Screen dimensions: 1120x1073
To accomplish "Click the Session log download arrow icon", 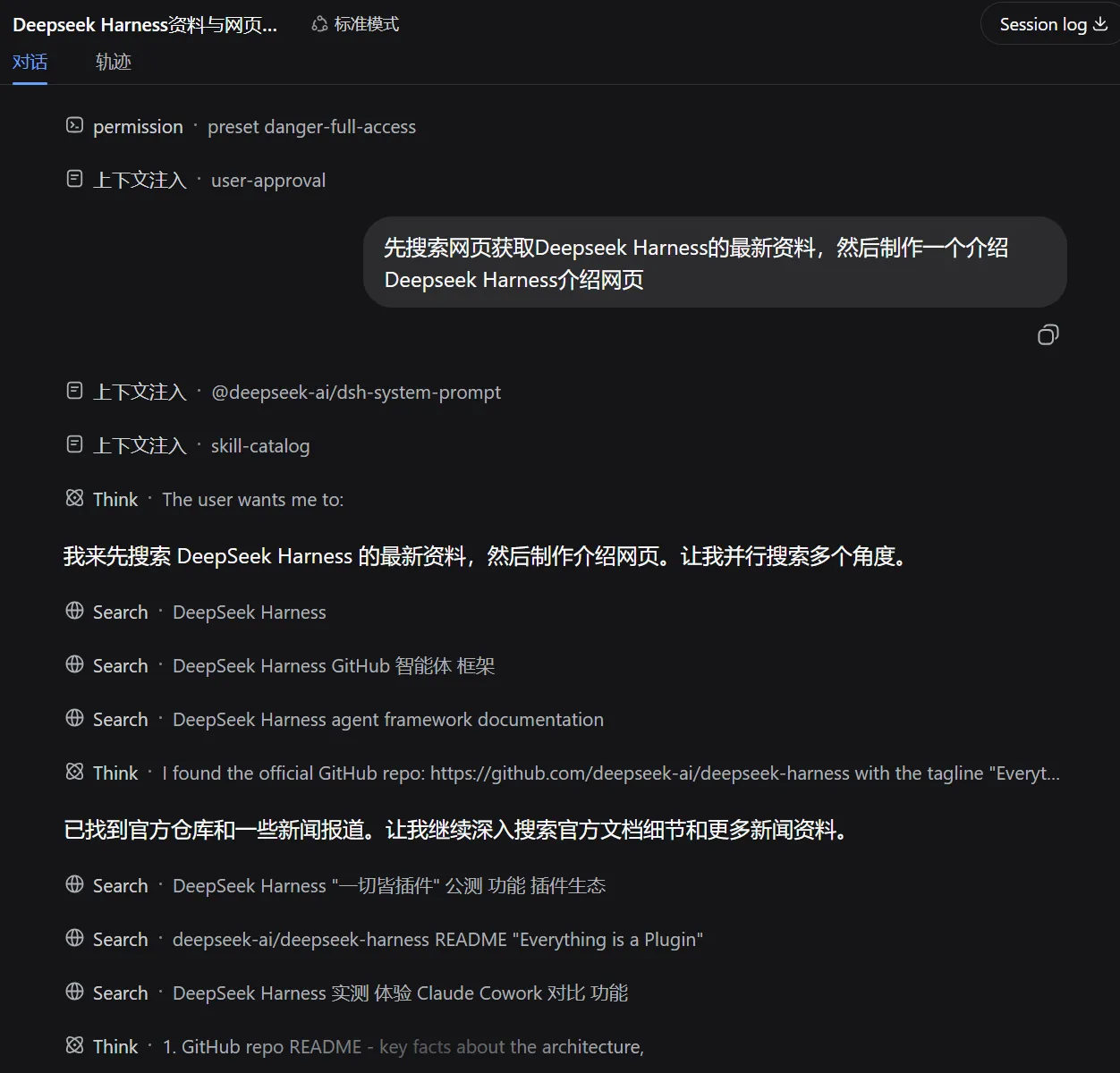I will pos(1100,24).
